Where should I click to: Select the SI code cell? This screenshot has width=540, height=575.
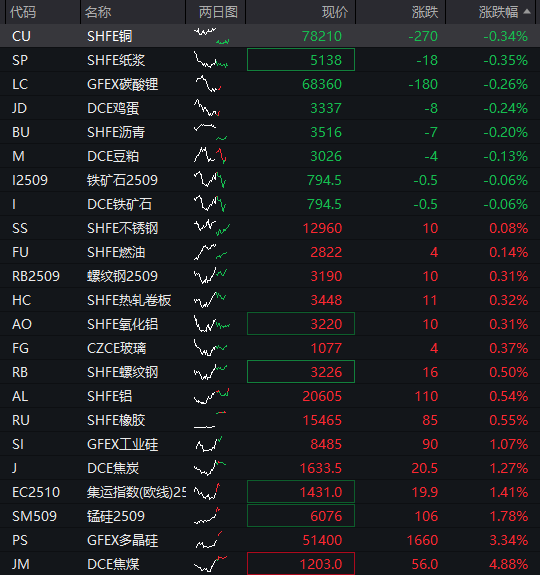click(x=18, y=444)
